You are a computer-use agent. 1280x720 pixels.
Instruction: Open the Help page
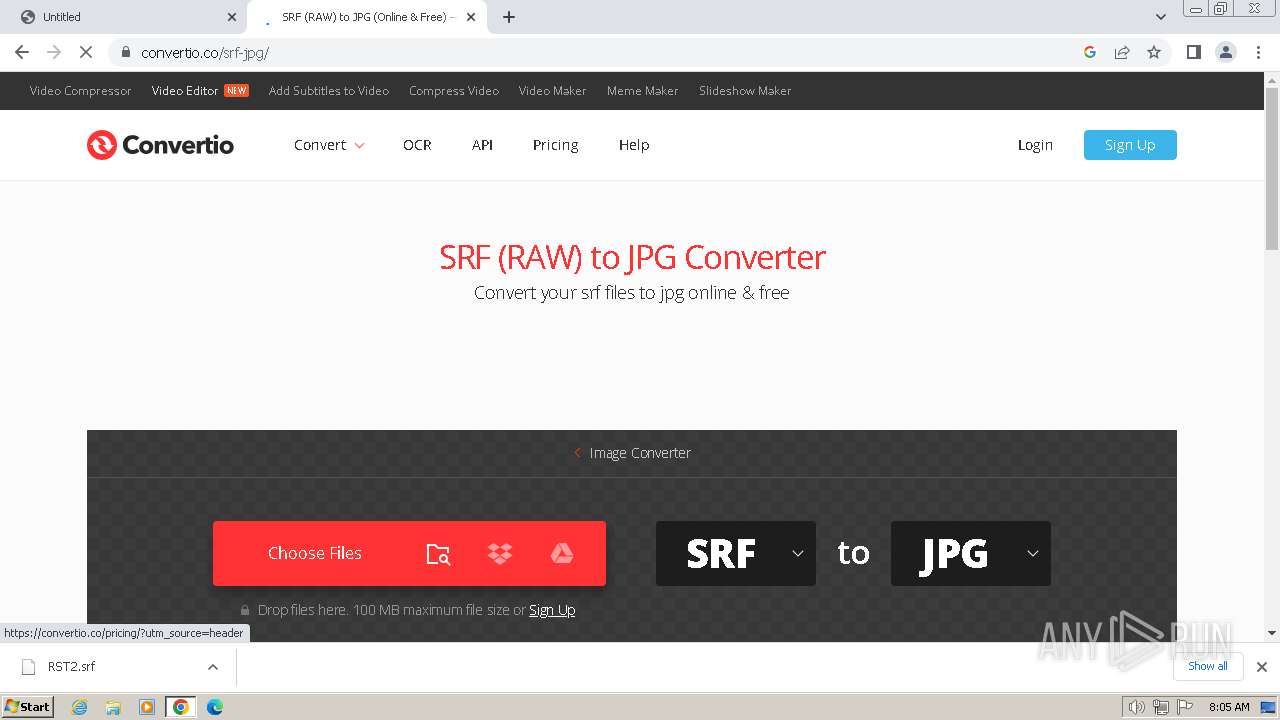634,145
